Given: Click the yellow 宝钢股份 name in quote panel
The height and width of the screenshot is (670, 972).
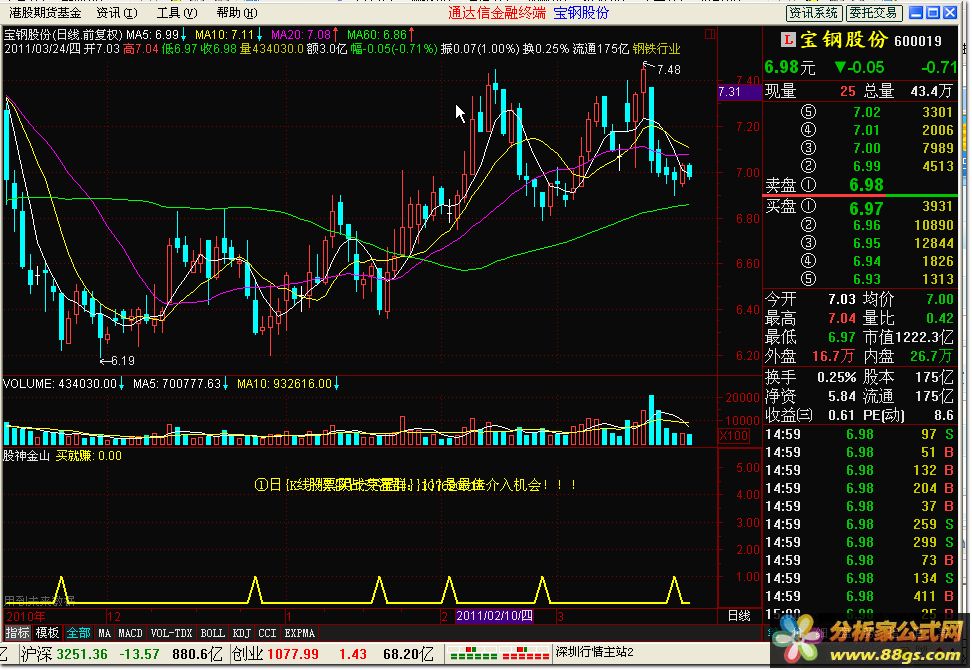Looking at the screenshot, I should [844, 40].
